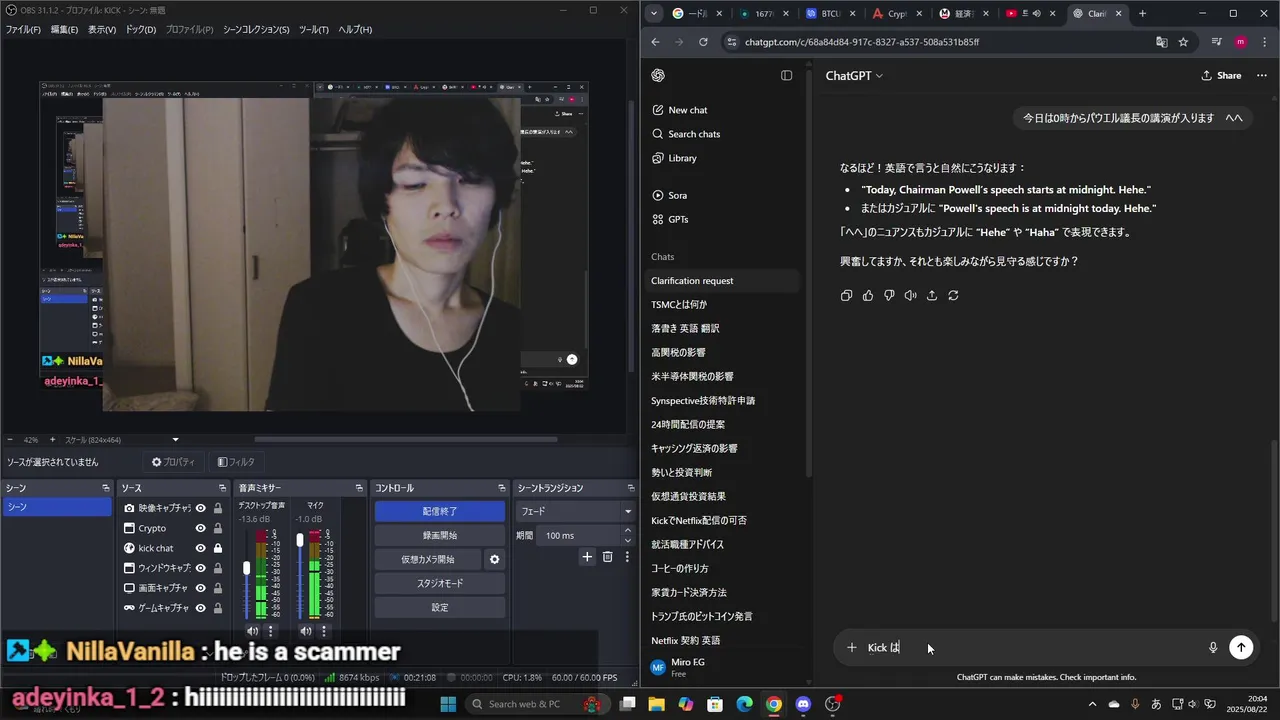Viewport: 1280px width, 720px height.
Task: Toggle visibility of ウィンドウキャプチャ source
Action: [x=200, y=568]
